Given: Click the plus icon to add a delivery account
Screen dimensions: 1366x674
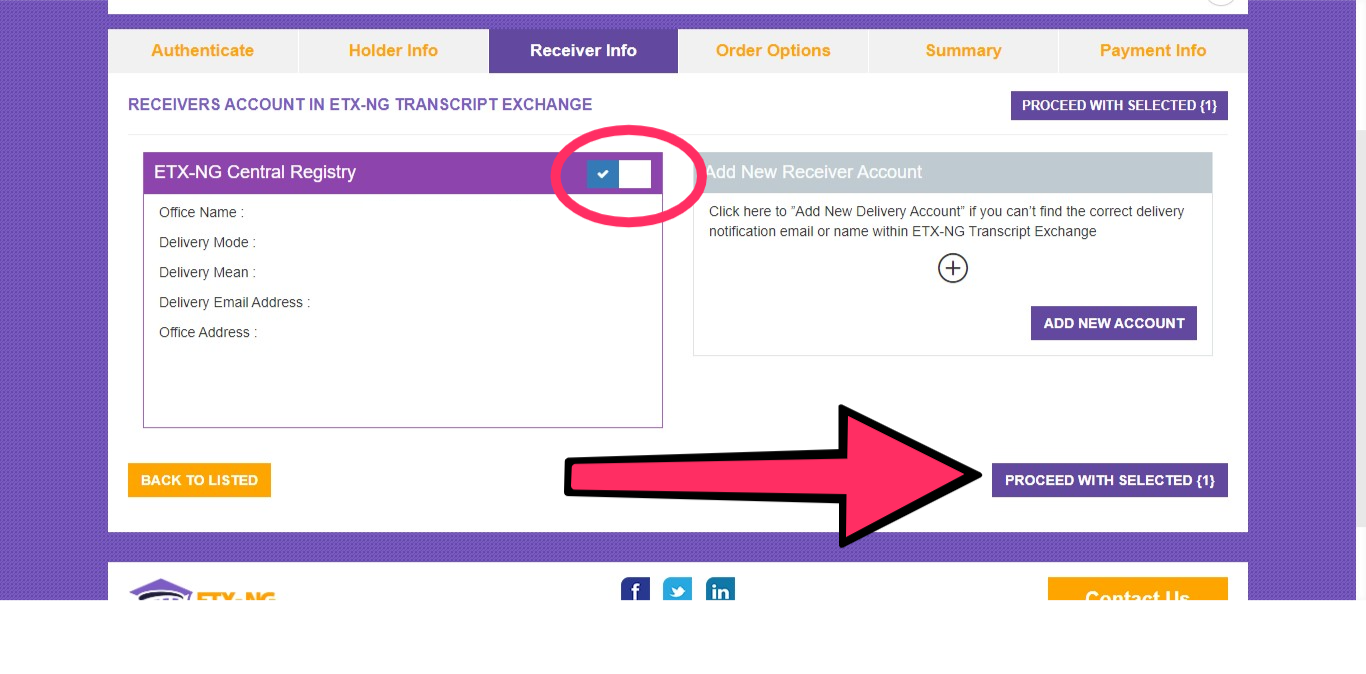Looking at the screenshot, I should click(952, 268).
